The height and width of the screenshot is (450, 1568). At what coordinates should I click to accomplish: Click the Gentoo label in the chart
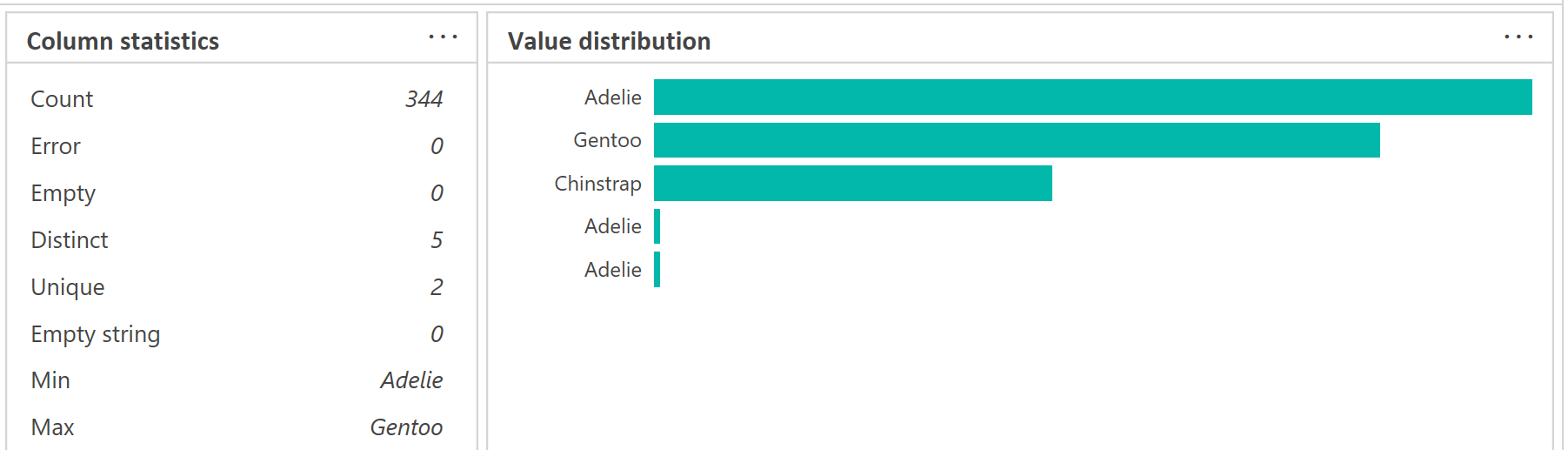[x=607, y=140]
